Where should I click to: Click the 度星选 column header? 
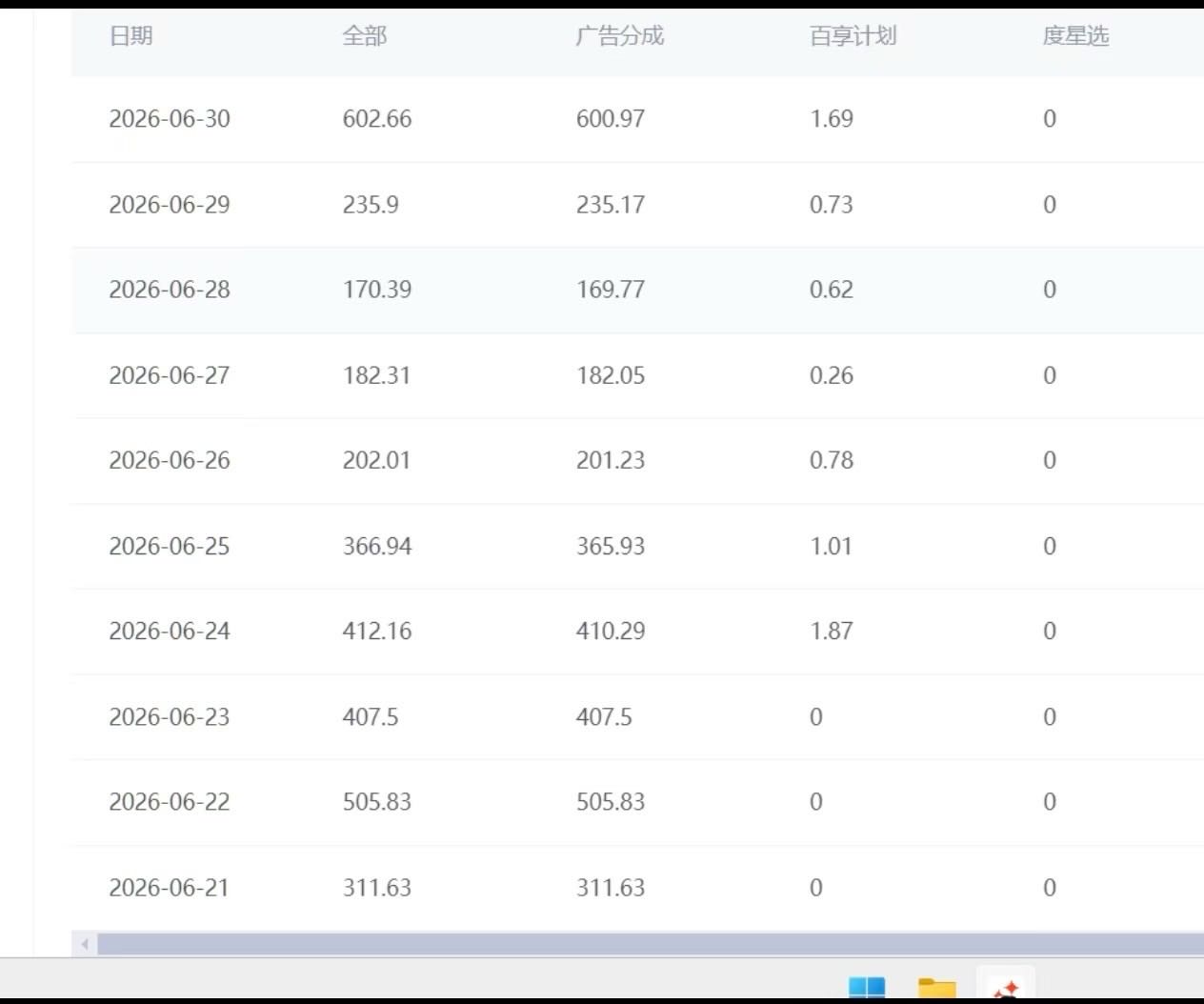[x=1075, y=36]
